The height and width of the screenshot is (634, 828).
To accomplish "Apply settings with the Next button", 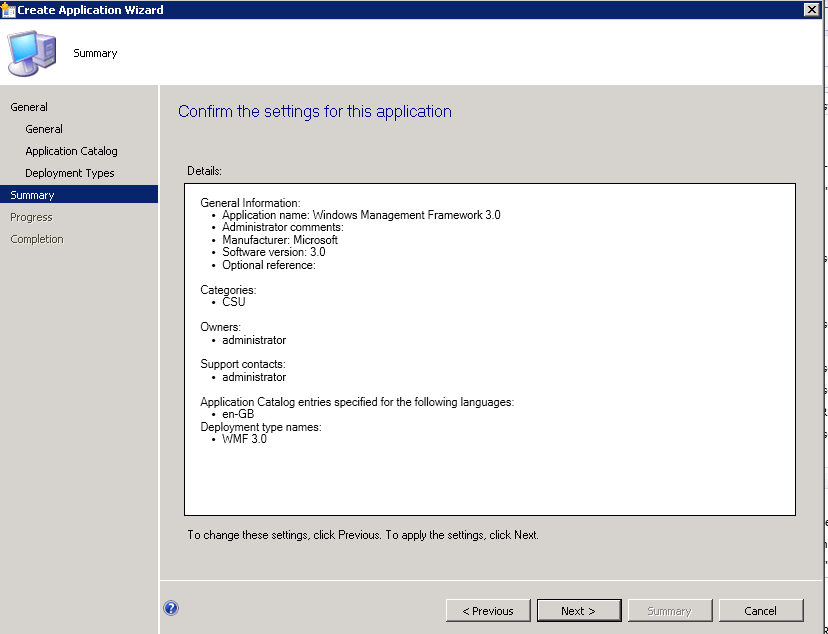I will click(579, 611).
